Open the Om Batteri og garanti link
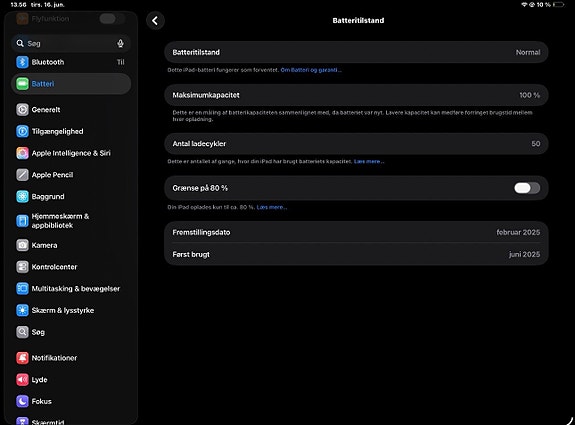Image resolution: width=575 pixels, height=425 pixels. pos(311,70)
